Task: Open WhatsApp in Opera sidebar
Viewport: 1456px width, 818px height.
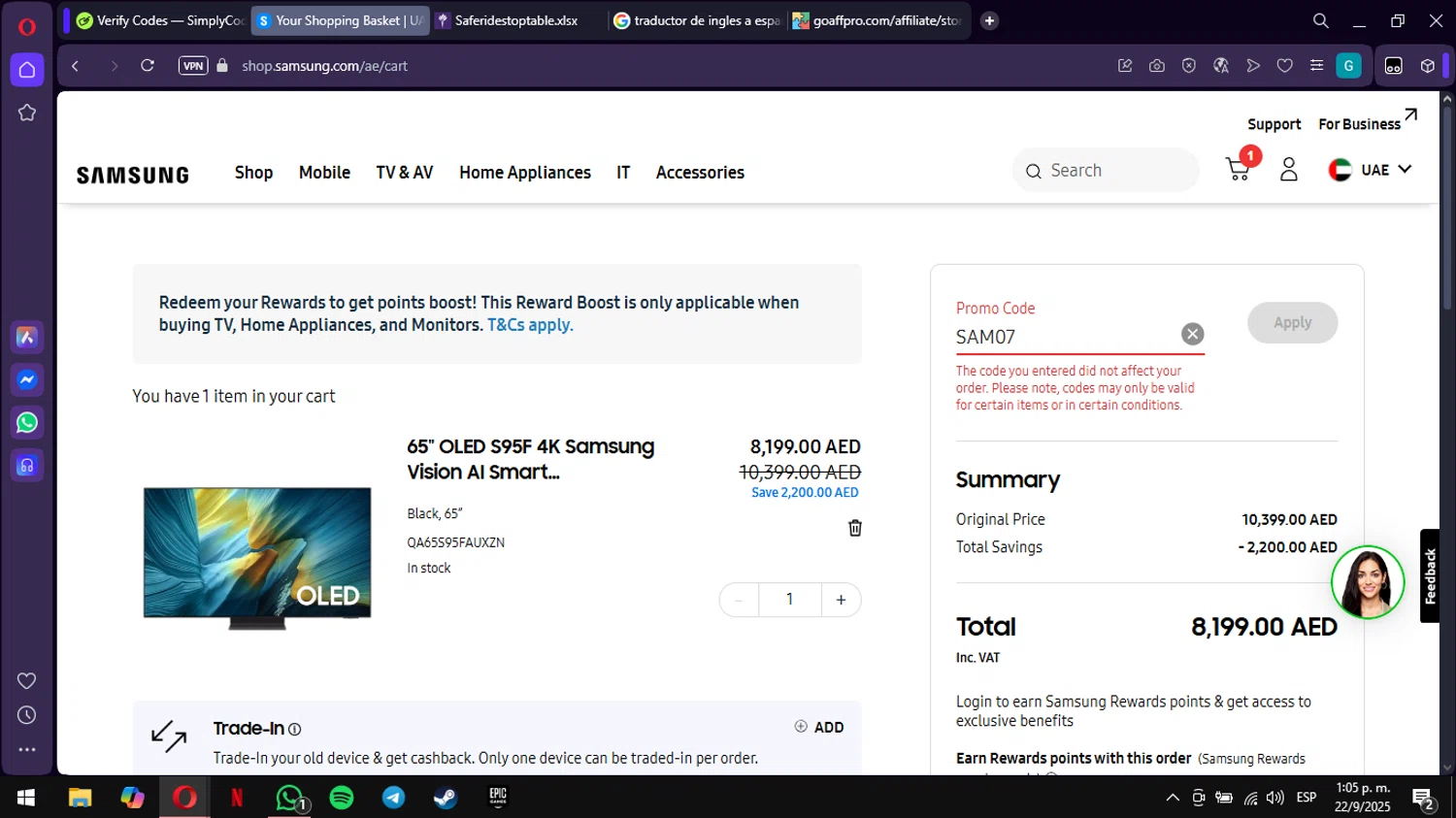Action: pos(27,422)
